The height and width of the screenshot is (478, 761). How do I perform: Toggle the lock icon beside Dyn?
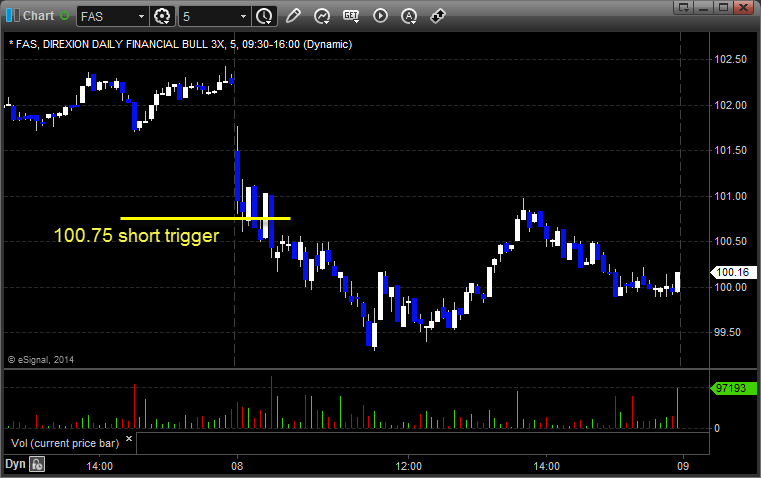(x=37, y=464)
